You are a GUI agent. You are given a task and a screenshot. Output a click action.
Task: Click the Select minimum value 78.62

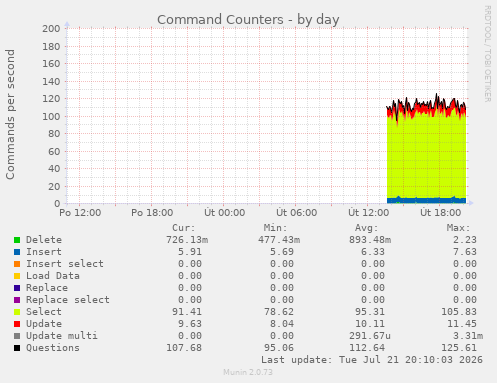pyautogui.click(x=279, y=312)
